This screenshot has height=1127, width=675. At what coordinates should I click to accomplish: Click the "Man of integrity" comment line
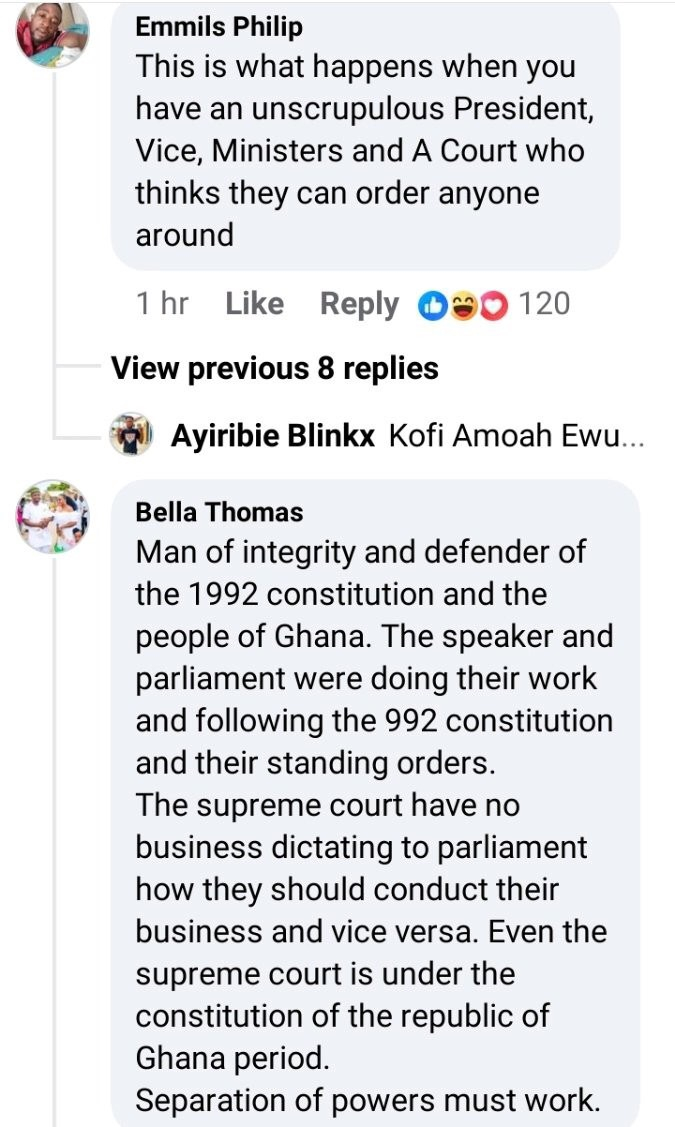click(x=360, y=551)
